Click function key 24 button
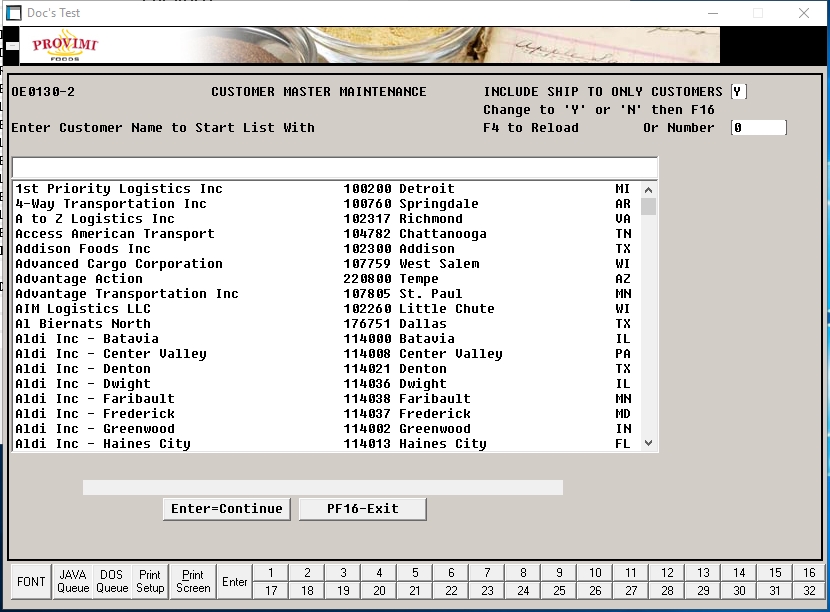 [x=523, y=590]
